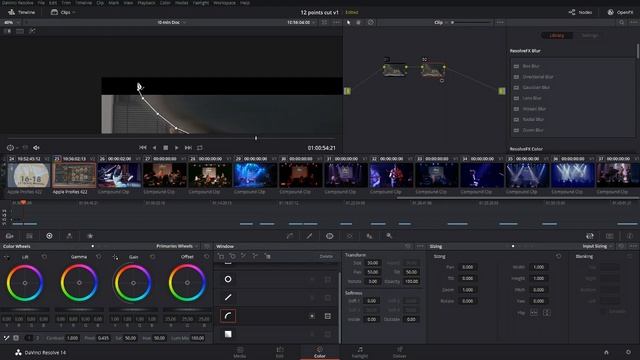Toggle the Nodes editor panel

click(580, 12)
